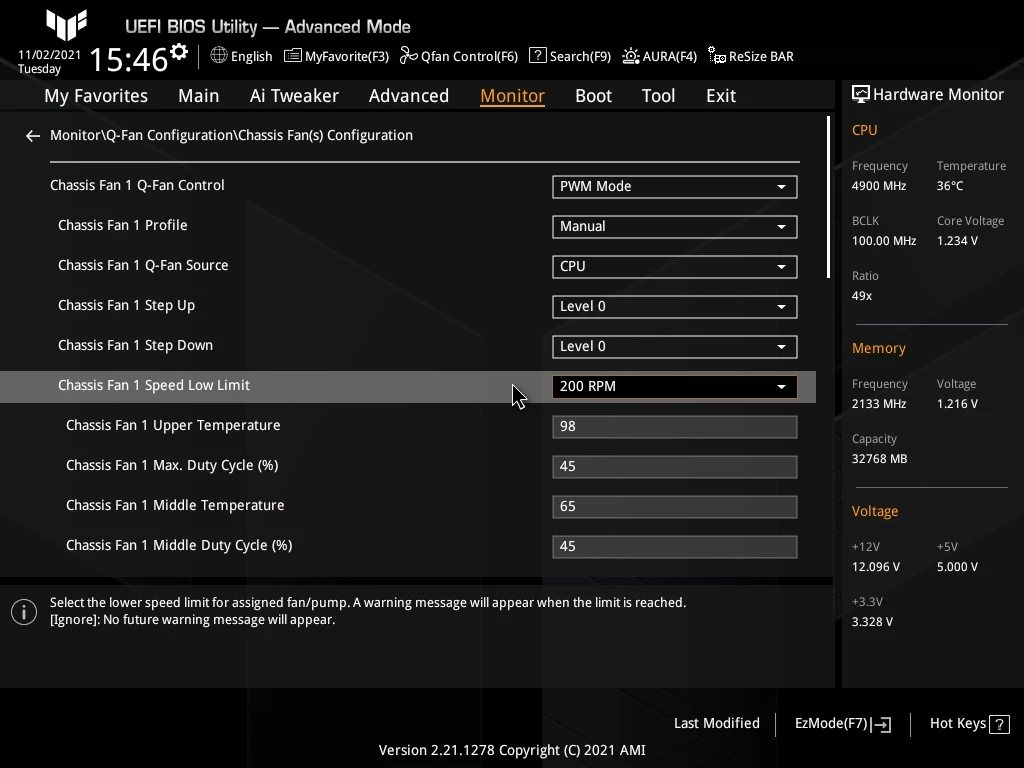This screenshot has height=768, width=1024.
Task: Click the ReSize BAR icon
Action: 716,56
